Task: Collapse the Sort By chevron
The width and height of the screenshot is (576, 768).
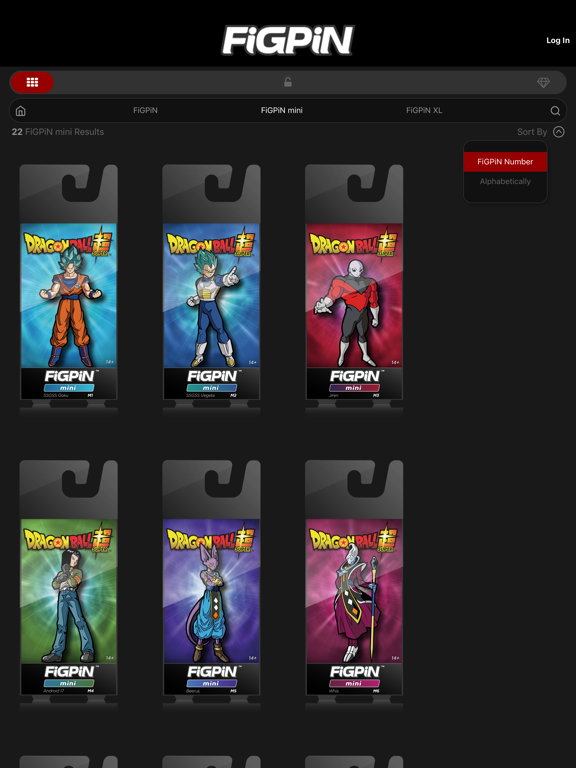Action: coord(559,132)
